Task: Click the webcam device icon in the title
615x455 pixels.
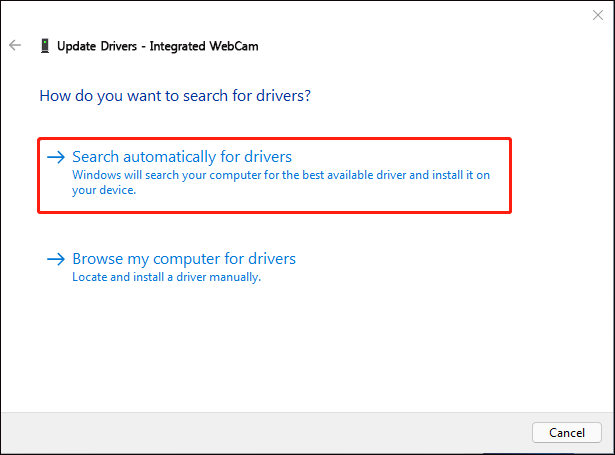Action: (45, 46)
